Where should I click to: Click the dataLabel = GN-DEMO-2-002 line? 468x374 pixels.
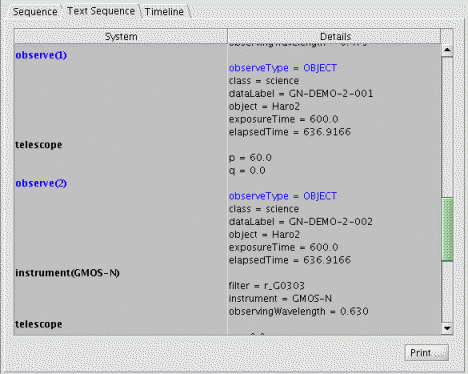tap(301, 222)
